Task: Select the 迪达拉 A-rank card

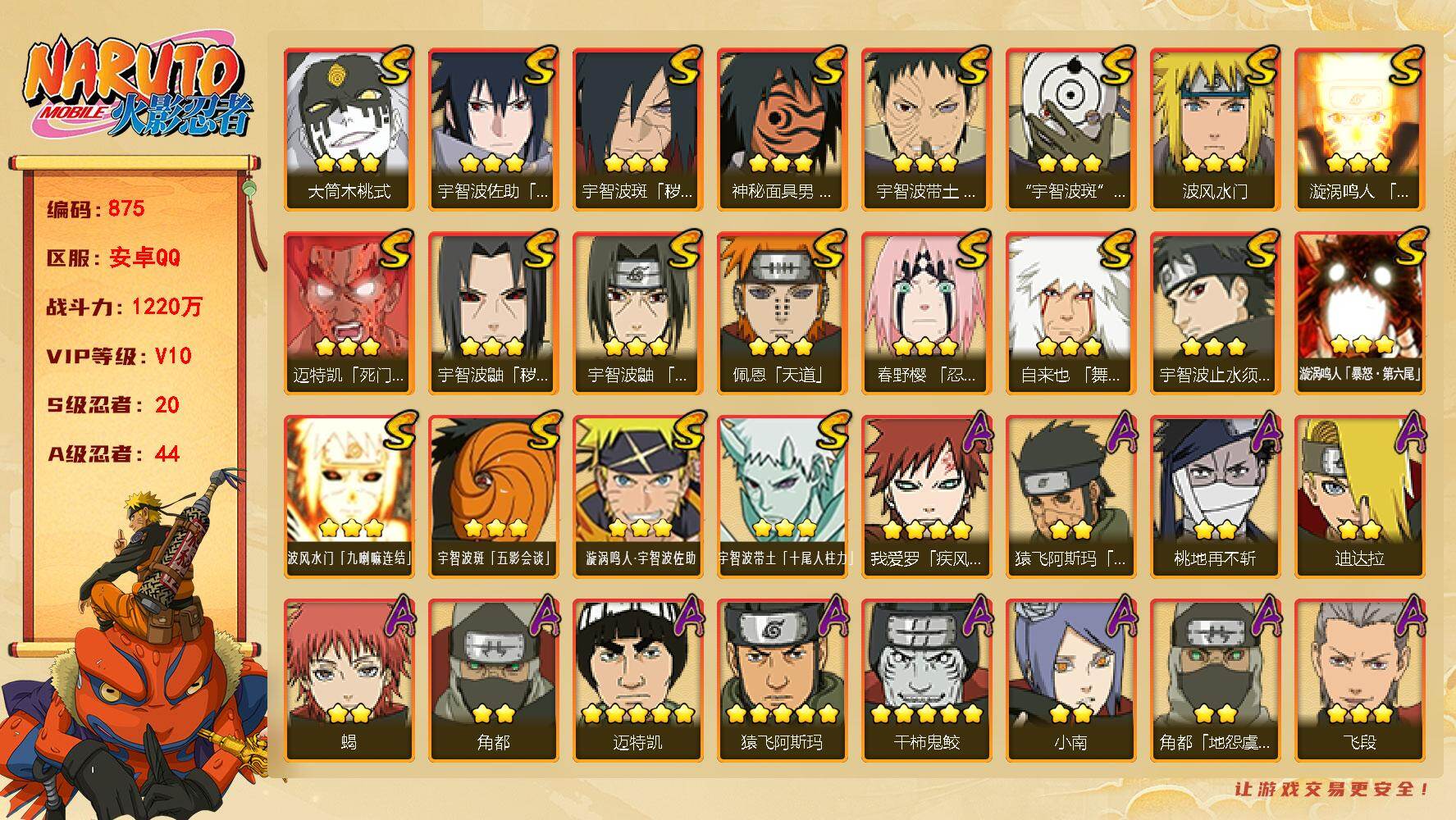Action: click(x=1360, y=497)
